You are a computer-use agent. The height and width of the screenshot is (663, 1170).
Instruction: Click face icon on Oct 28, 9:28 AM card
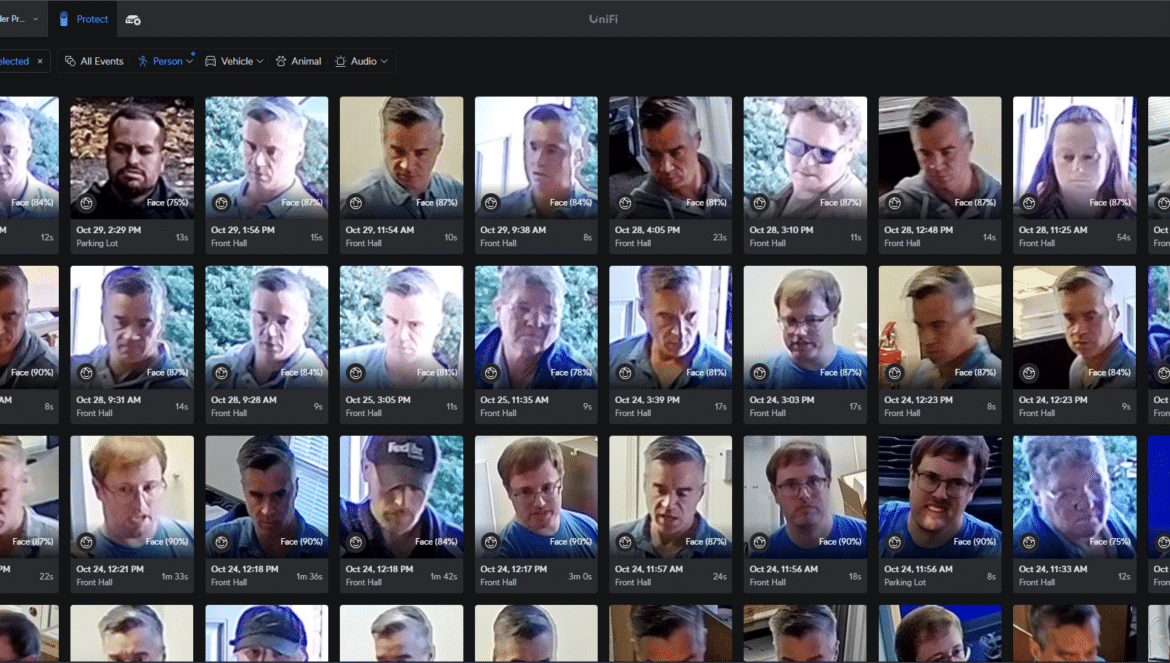221,372
